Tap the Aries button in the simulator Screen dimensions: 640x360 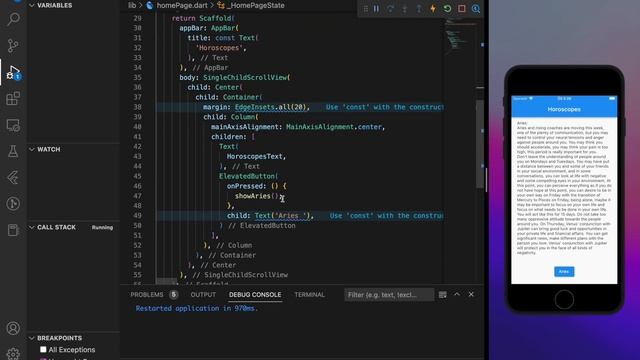pyautogui.click(x=564, y=271)
